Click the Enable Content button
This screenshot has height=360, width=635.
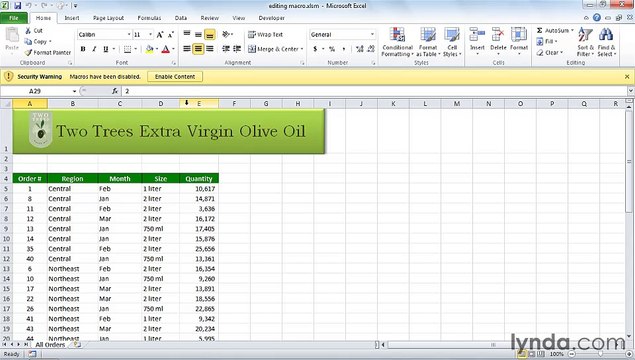[175, 77]
